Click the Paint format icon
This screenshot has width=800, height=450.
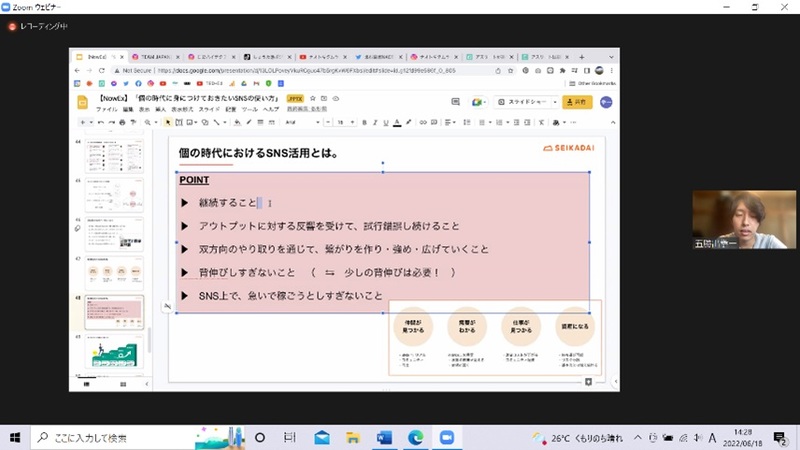[x=133, y=122]
